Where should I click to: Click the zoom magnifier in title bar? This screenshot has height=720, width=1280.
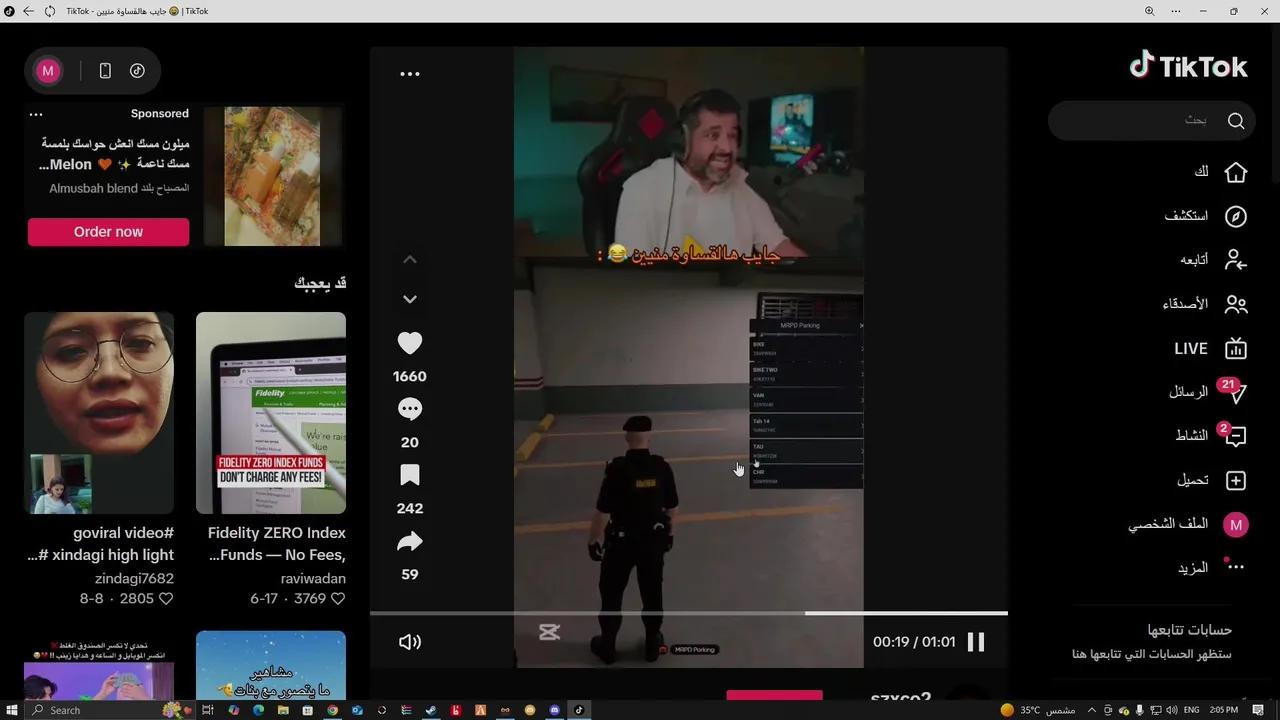pyautogui.click(x=1149, y=11)
